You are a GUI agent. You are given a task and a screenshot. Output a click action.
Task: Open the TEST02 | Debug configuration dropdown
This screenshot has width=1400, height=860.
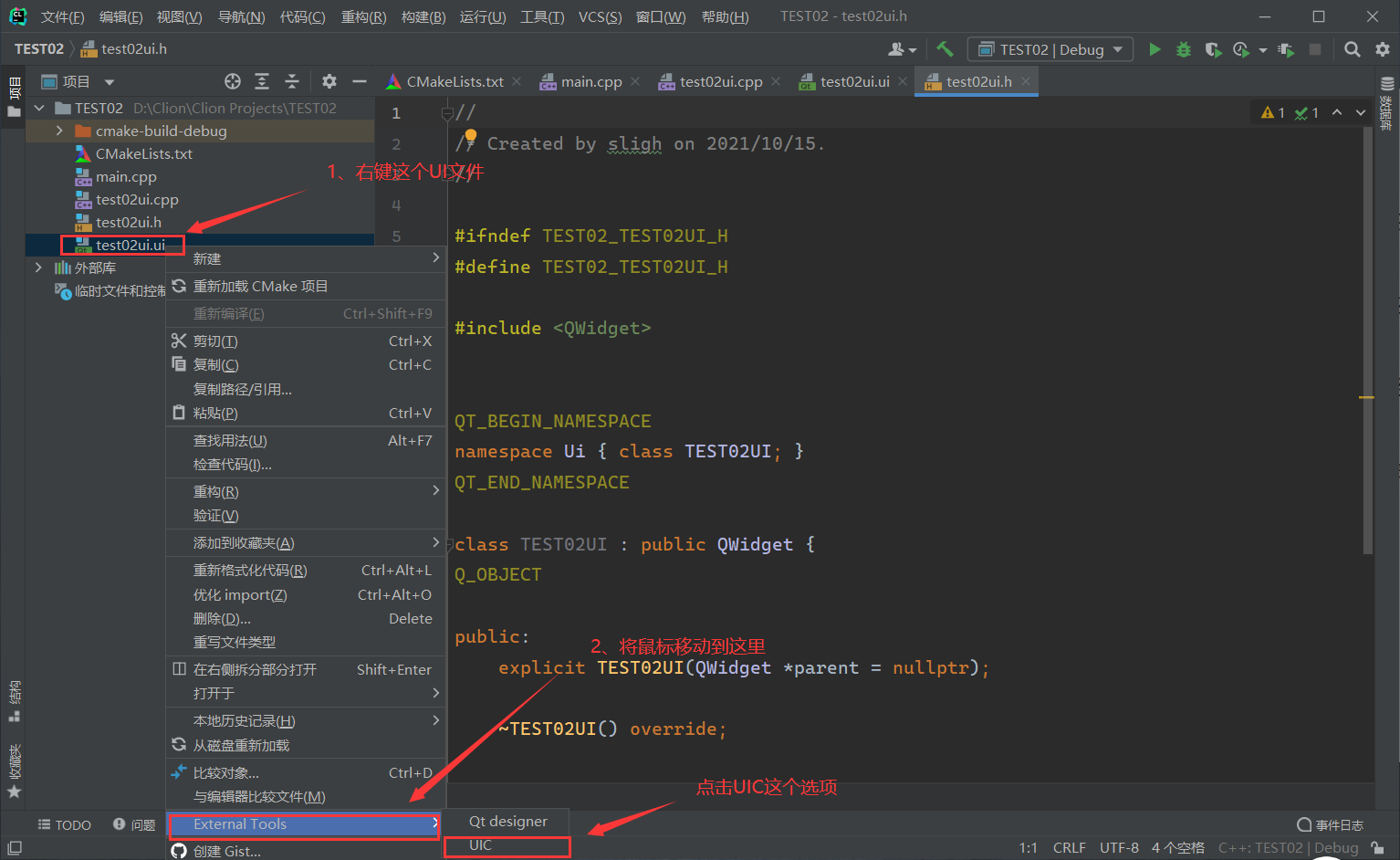point(1050,48)
